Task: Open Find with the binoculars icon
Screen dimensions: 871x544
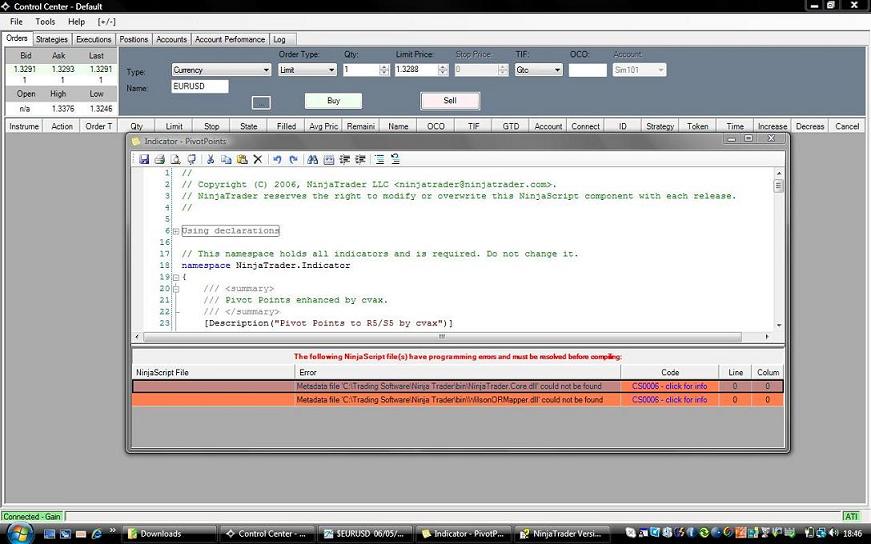Action: pyautogui.click(x=313, y=159)
